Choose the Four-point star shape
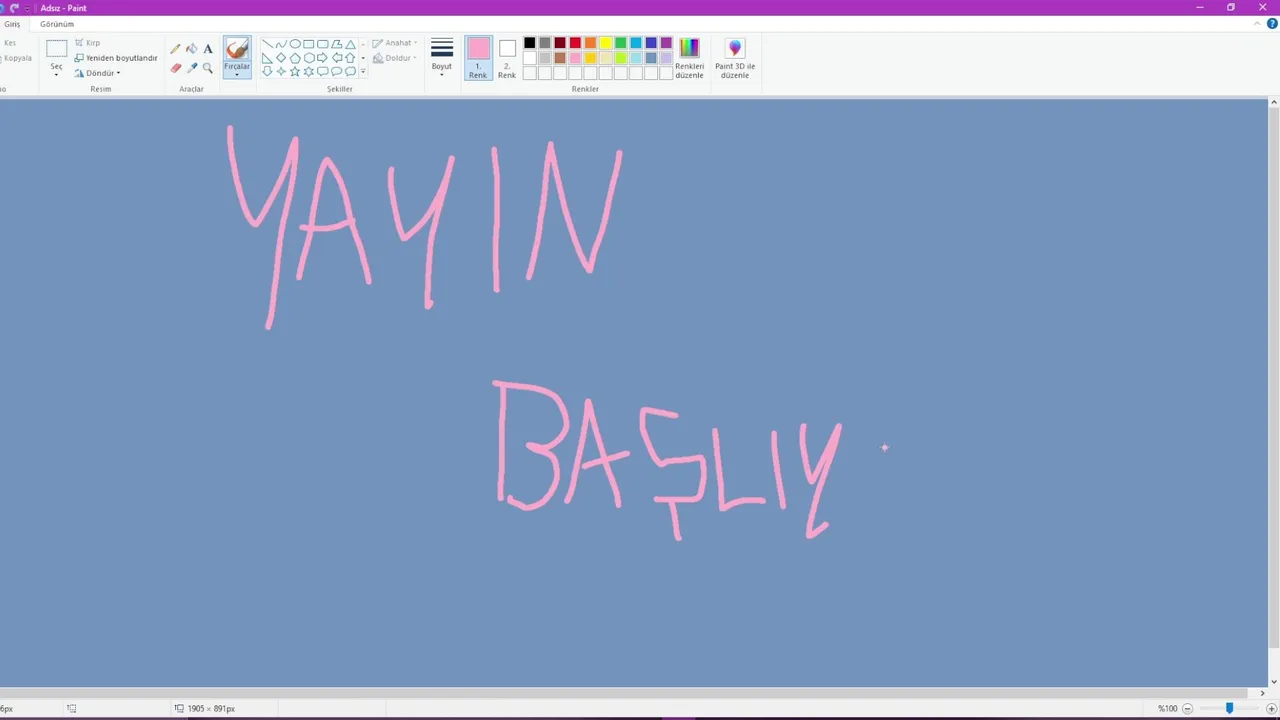Image resolution: width=1280 pixels, height=720 pixels. pyautogui.click(x=281, y=71)
